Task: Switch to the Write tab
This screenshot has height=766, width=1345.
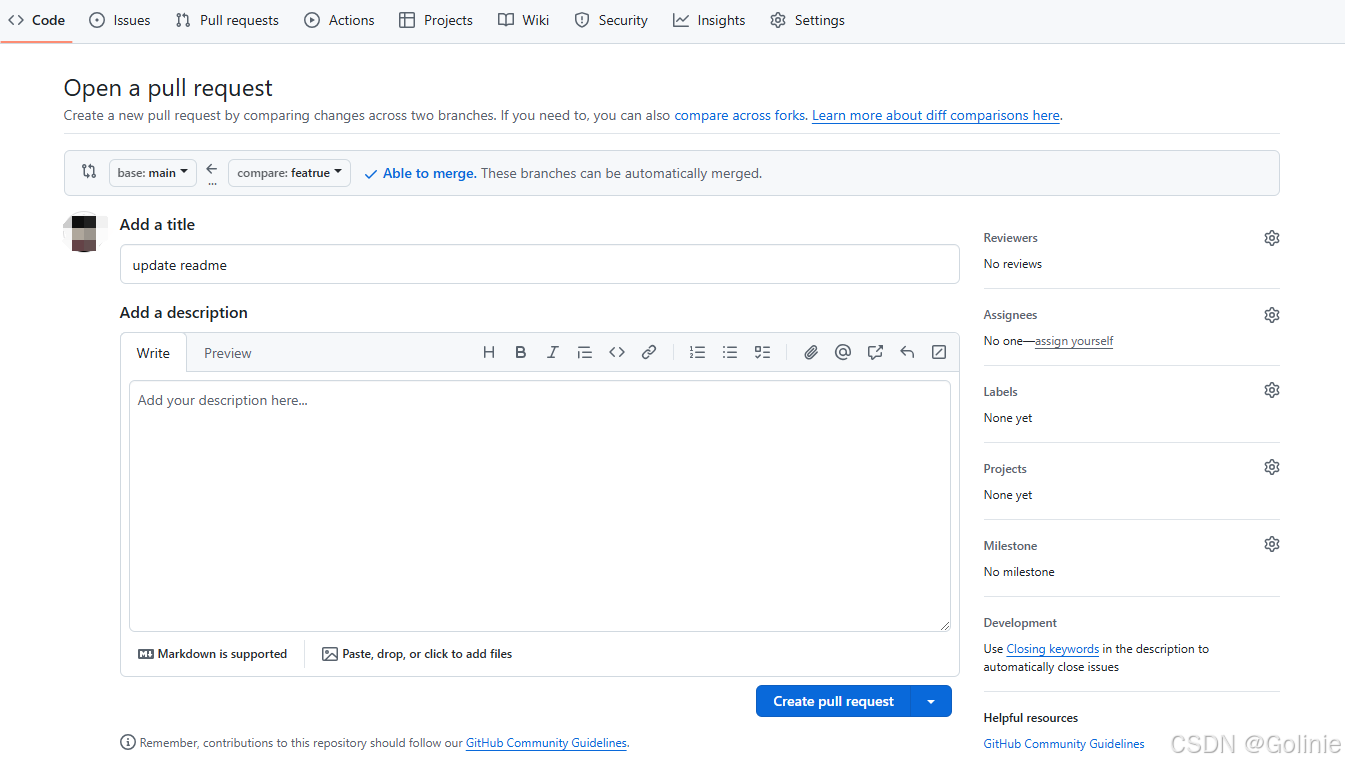Action: (153, 353)
